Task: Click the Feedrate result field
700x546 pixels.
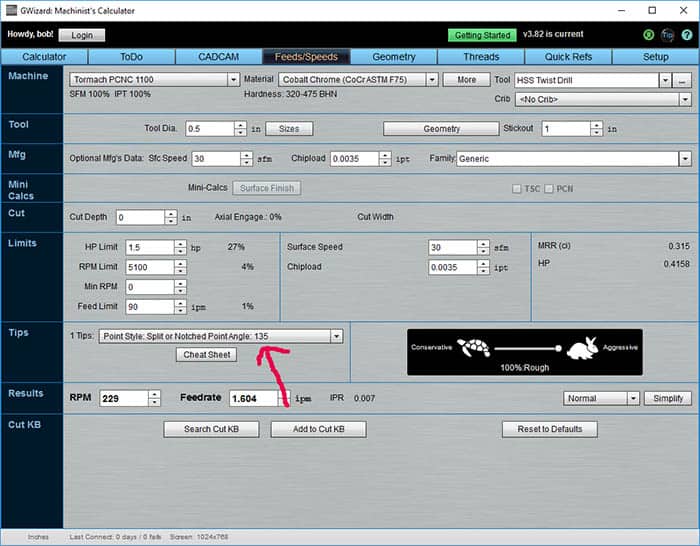Action: [254, 399]
